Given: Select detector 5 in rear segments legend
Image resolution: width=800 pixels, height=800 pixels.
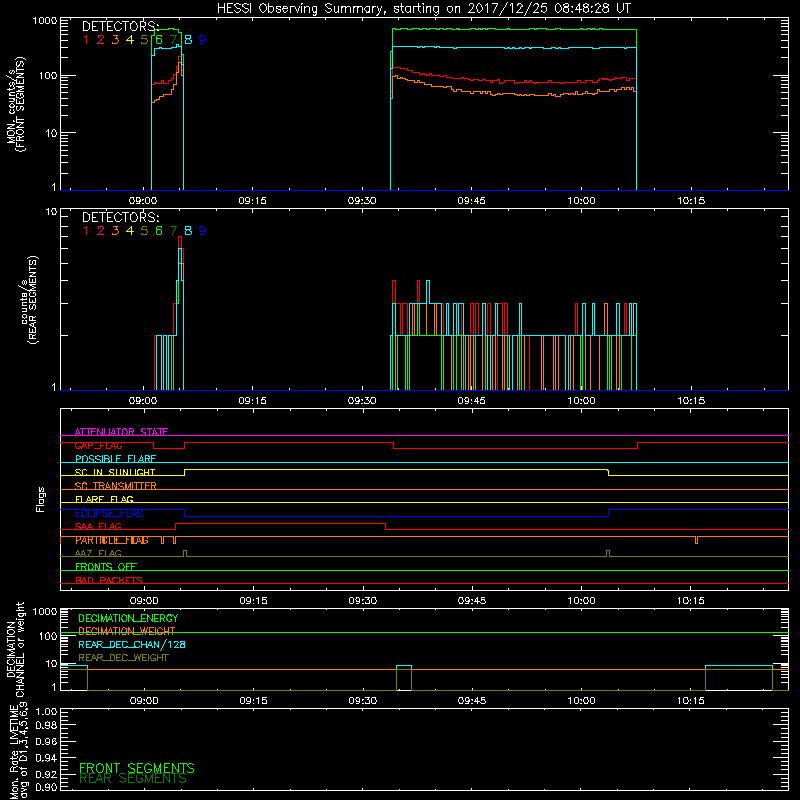Looking at the screenshot, I should tap(144, 231).
